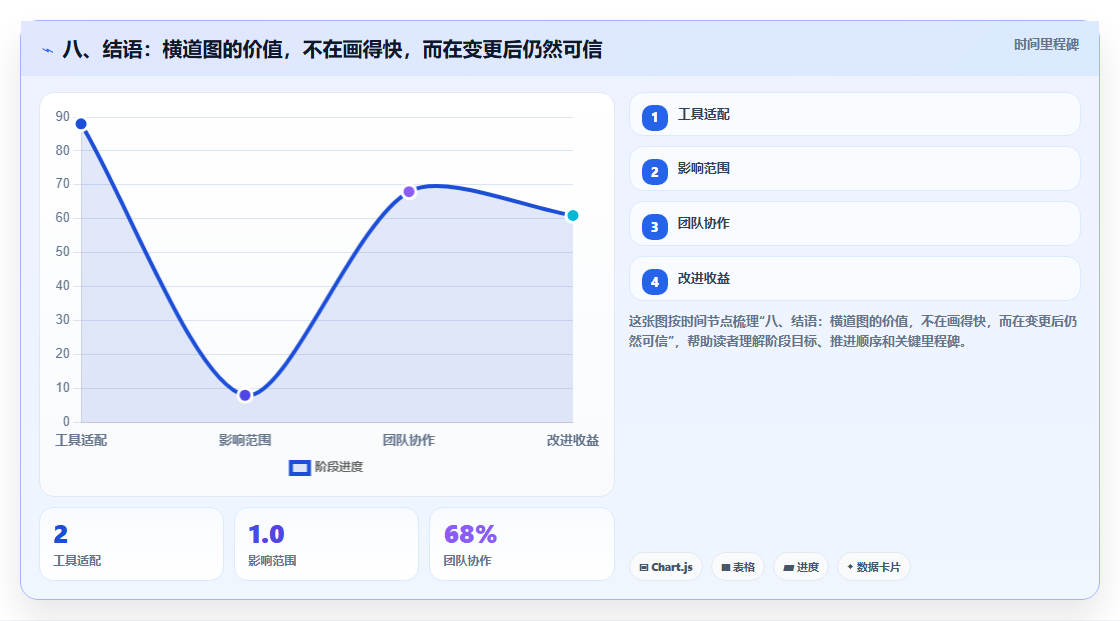This screenshot has width=1120, height=621.
Task: Click the number 4 badge for 改进收益
Action: click(x=654, y=282)
